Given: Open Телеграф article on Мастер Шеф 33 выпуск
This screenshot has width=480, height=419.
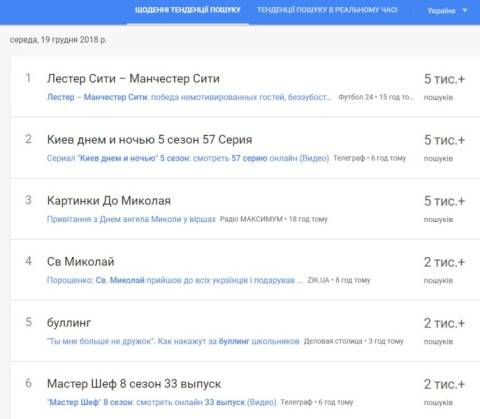Looking at the screenshot, I should tap(162, 402).
